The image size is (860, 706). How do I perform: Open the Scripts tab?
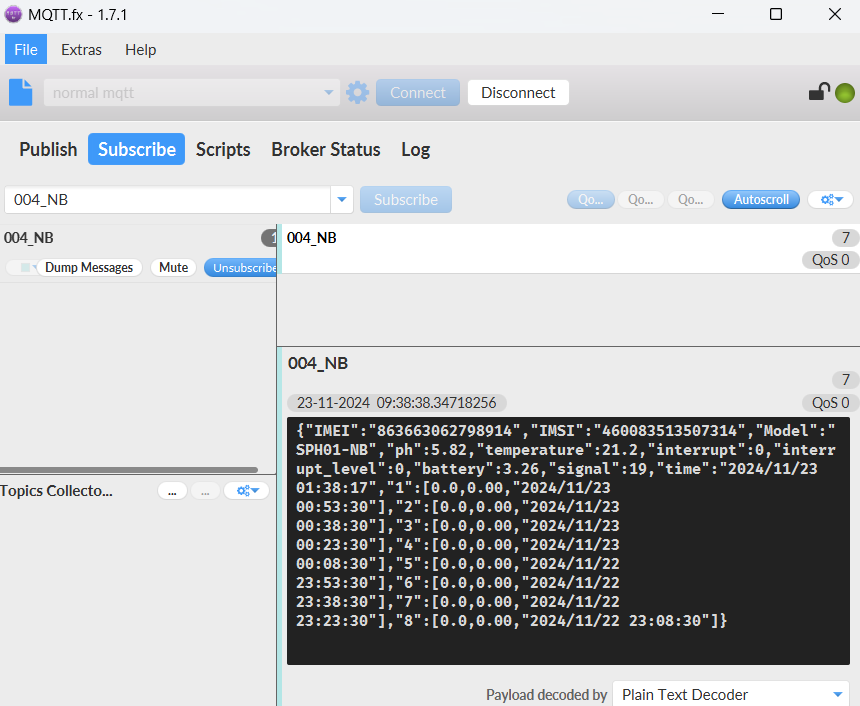coord(223,149)
